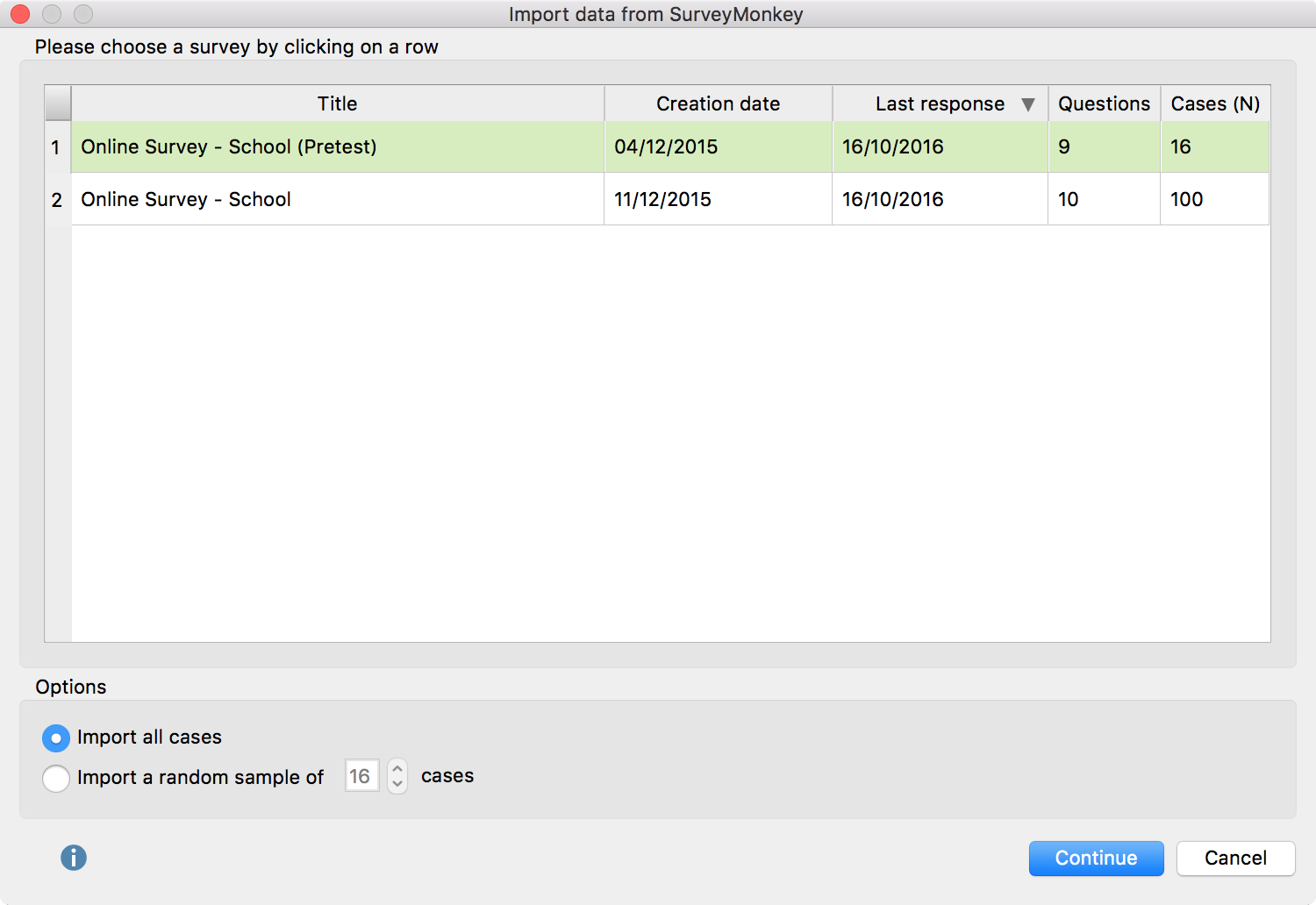Sort surveys by Title column header

[337, 103]
